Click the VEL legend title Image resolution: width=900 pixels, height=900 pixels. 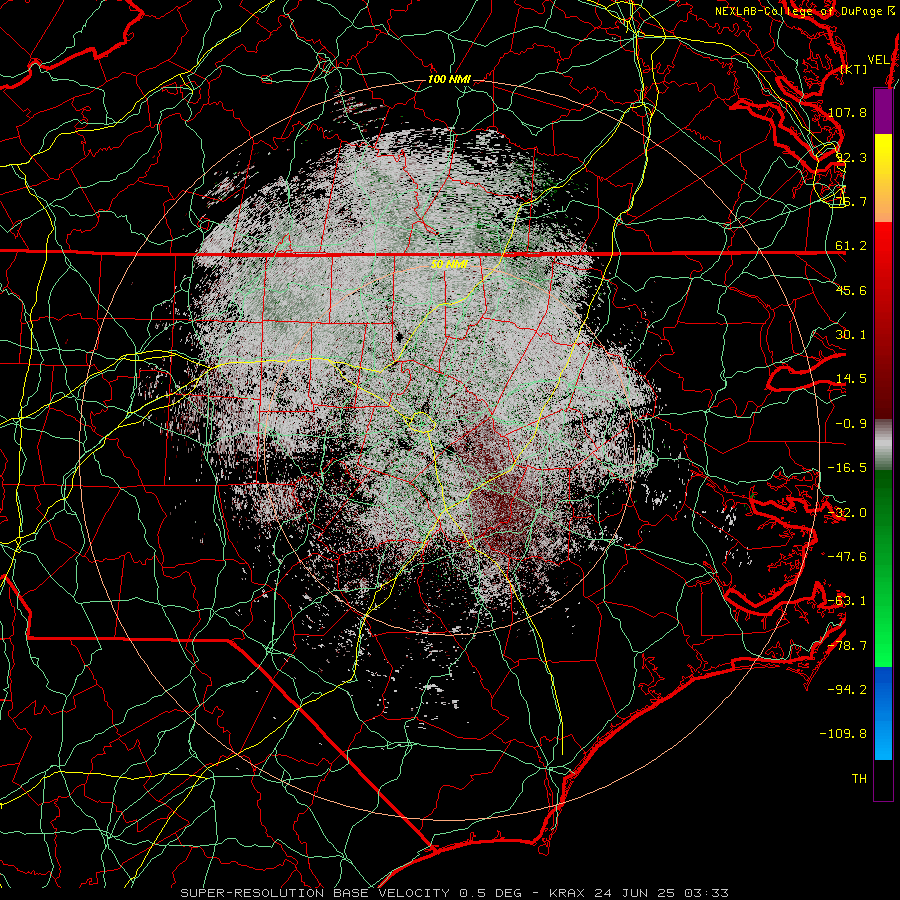coord(878,60)
